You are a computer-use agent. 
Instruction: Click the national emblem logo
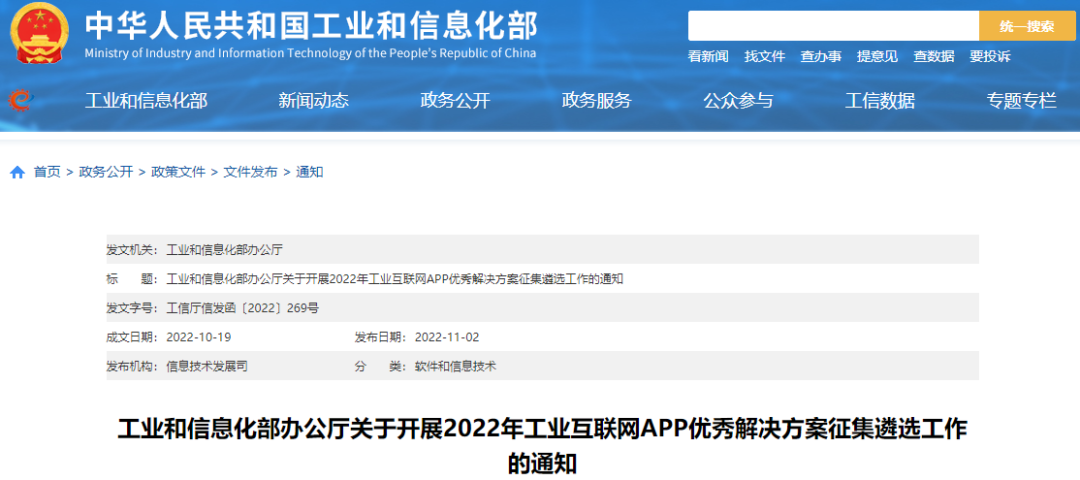coord(40,35)
